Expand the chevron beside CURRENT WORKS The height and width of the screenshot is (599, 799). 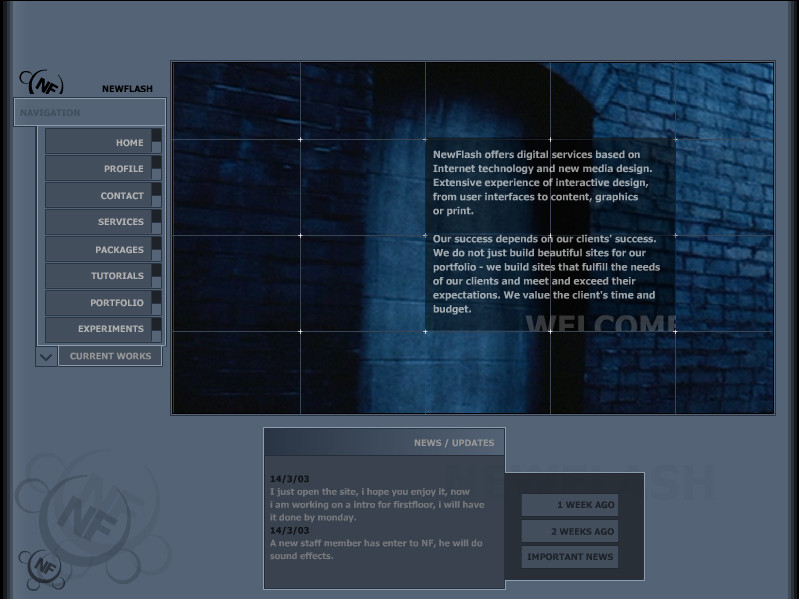(46, 357)
